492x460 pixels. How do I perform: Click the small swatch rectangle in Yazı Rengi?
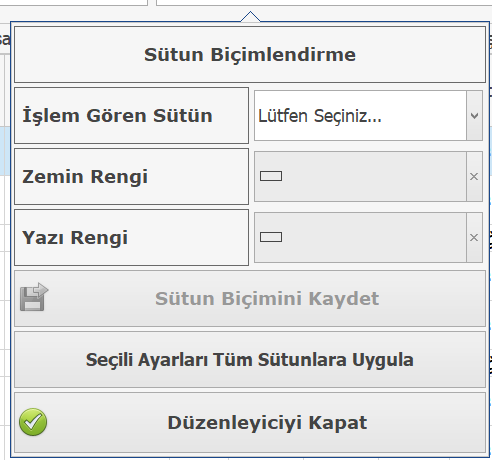[x=271, y=237]
